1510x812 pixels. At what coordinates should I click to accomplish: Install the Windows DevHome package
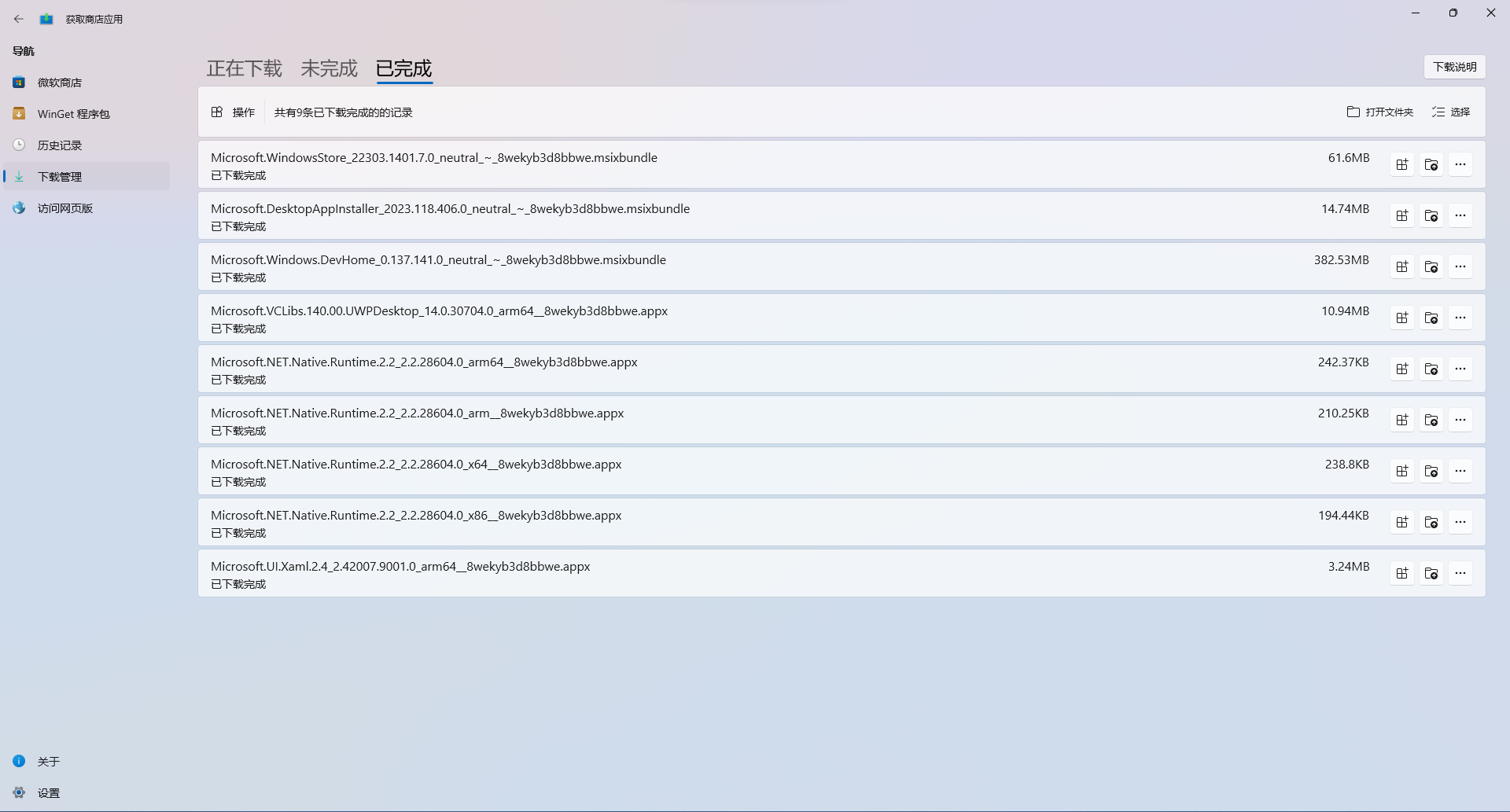1402,266
